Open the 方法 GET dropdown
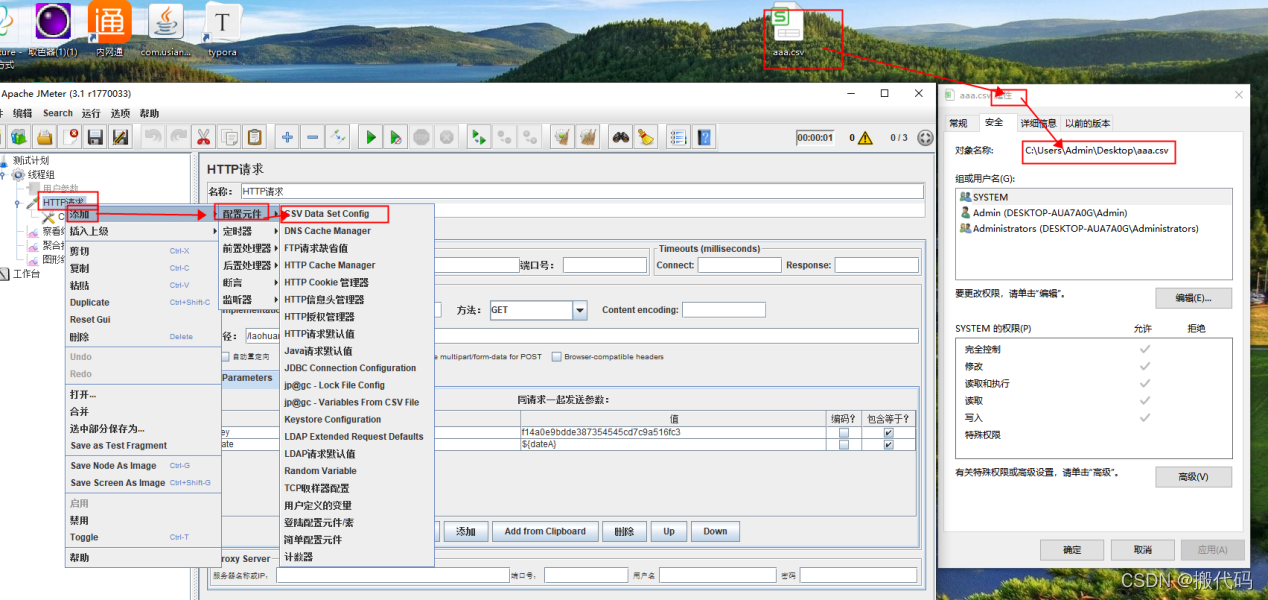This screenshot has height=600, width=1268. pos(579,310)
